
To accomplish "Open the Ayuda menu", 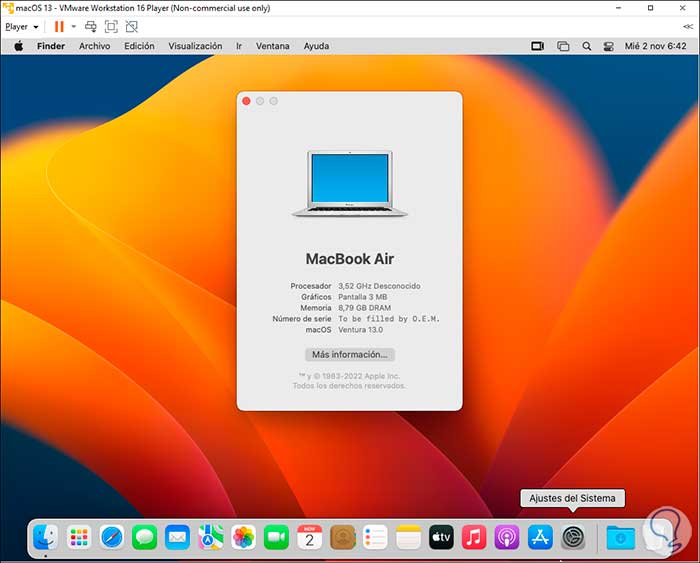I will tap(316, 46).
